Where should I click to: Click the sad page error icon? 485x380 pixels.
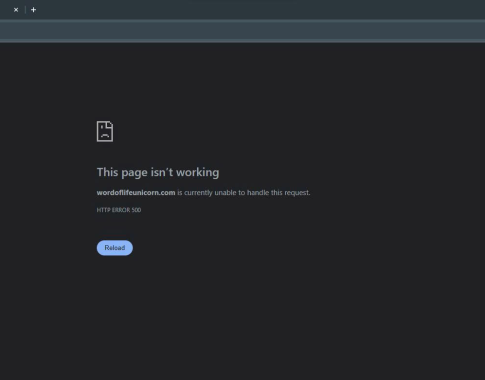[105, 131]
